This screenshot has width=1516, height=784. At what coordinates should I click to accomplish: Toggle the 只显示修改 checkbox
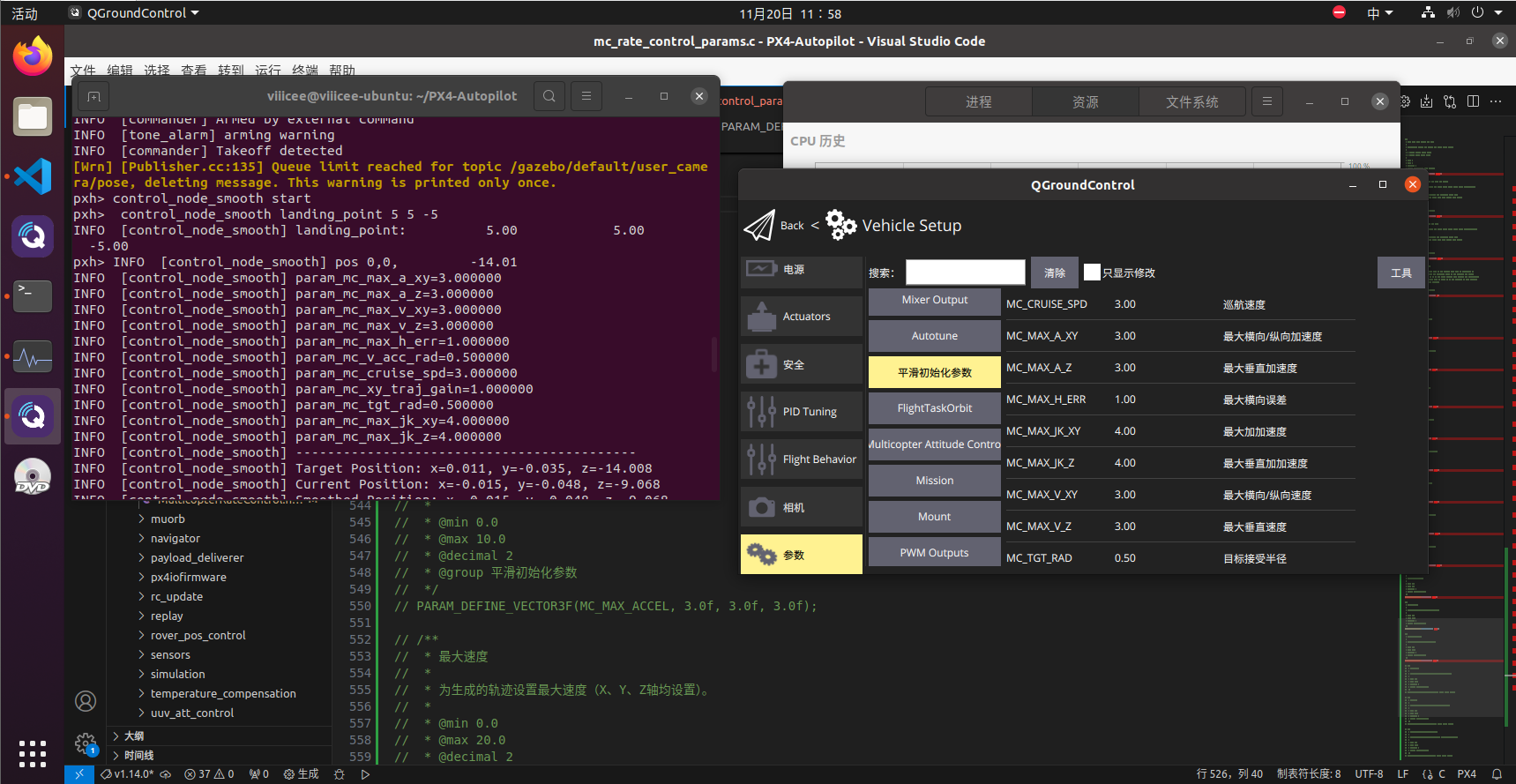(x=1092, y=273)
